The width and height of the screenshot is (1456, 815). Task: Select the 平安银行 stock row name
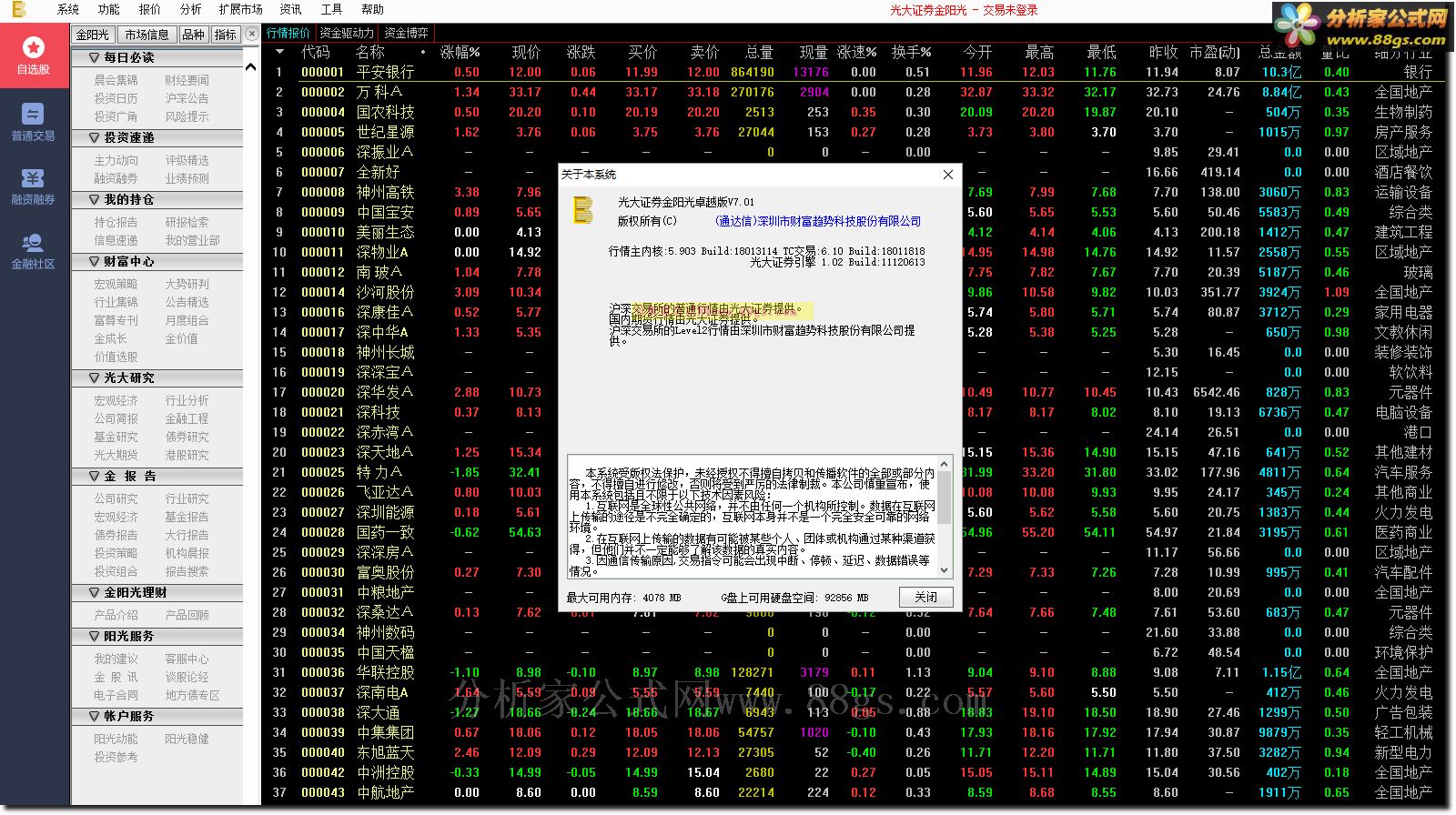pyautogui.click(x=385, y=72)
